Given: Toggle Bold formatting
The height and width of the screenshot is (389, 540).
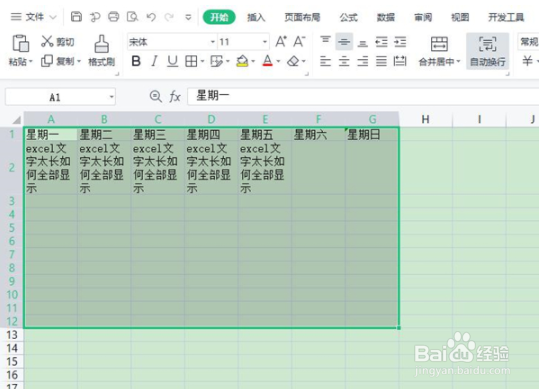Looking at the screenshot, I should (136, 61).
